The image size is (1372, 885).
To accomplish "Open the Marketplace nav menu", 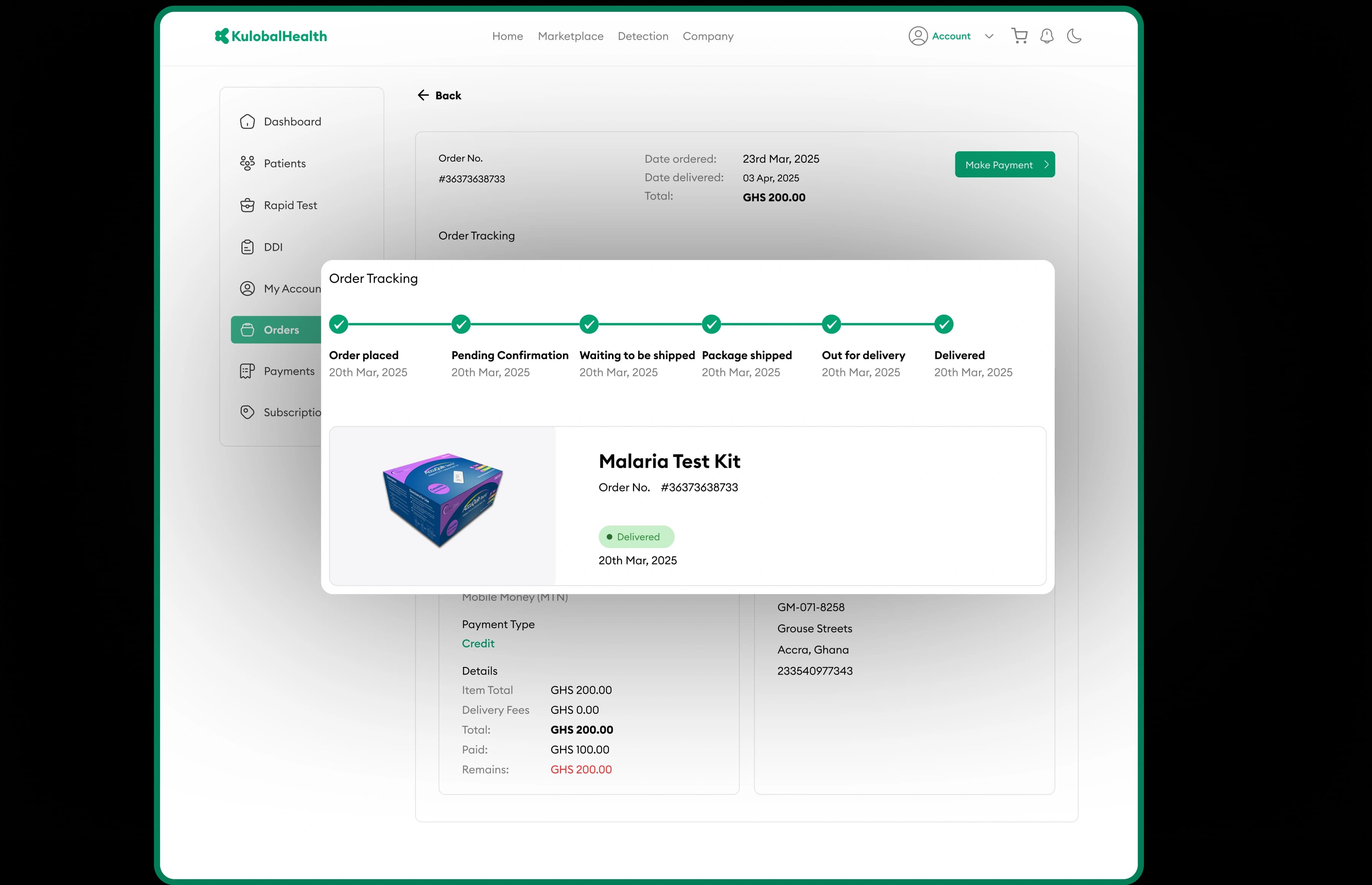I will [x=570, y=36].
